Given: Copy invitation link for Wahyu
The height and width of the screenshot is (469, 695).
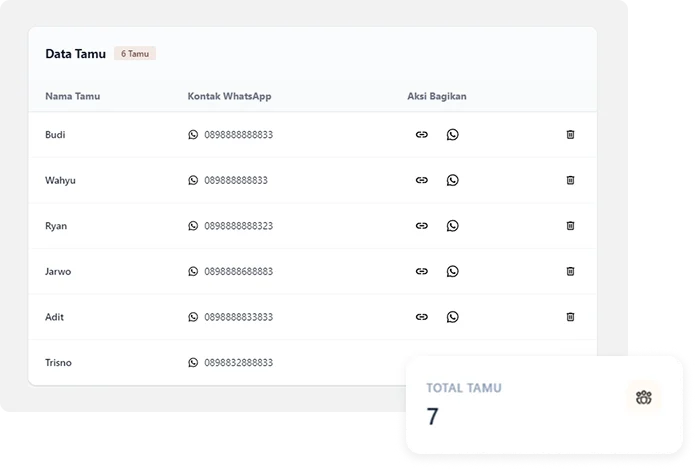Looking at the screenshot, I should tap(421, 180).
